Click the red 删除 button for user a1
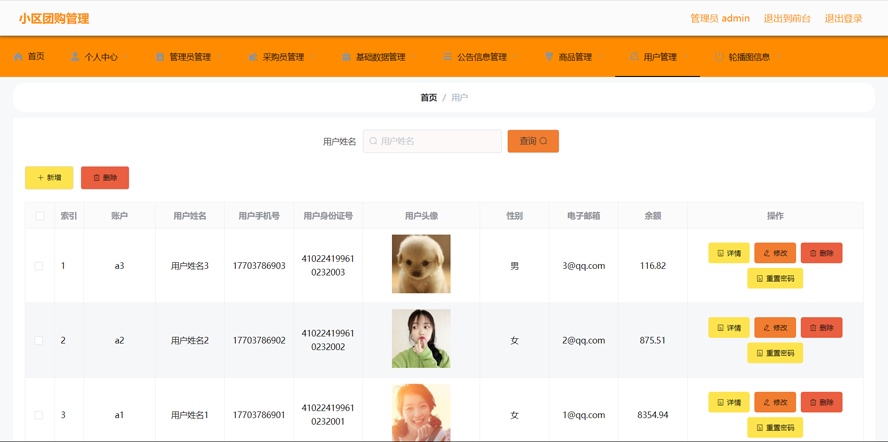 [x=821, y=402]
